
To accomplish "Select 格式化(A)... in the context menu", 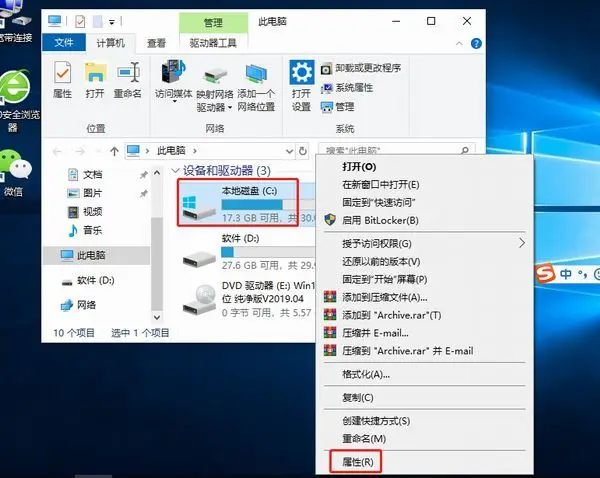I will pyautogui.click(x=366, y=374).
